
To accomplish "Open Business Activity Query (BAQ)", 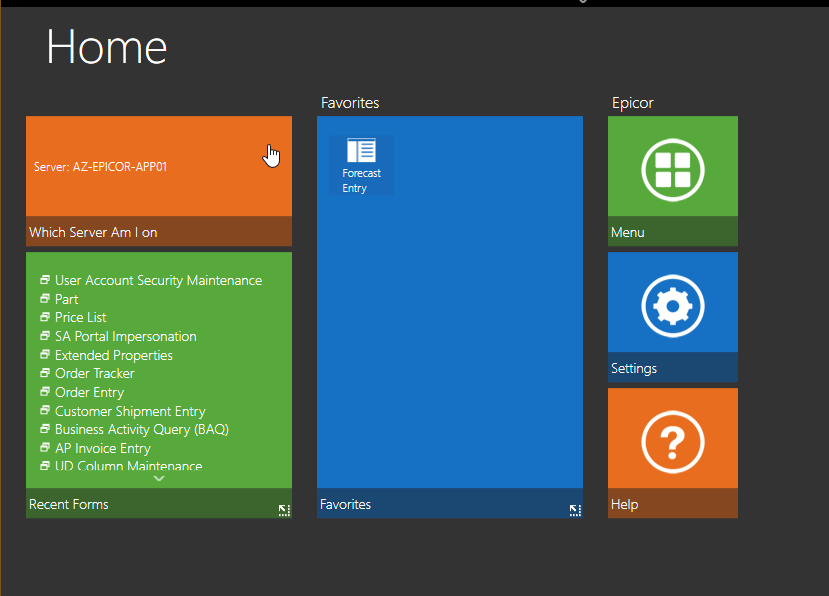I will click(142, 429).
